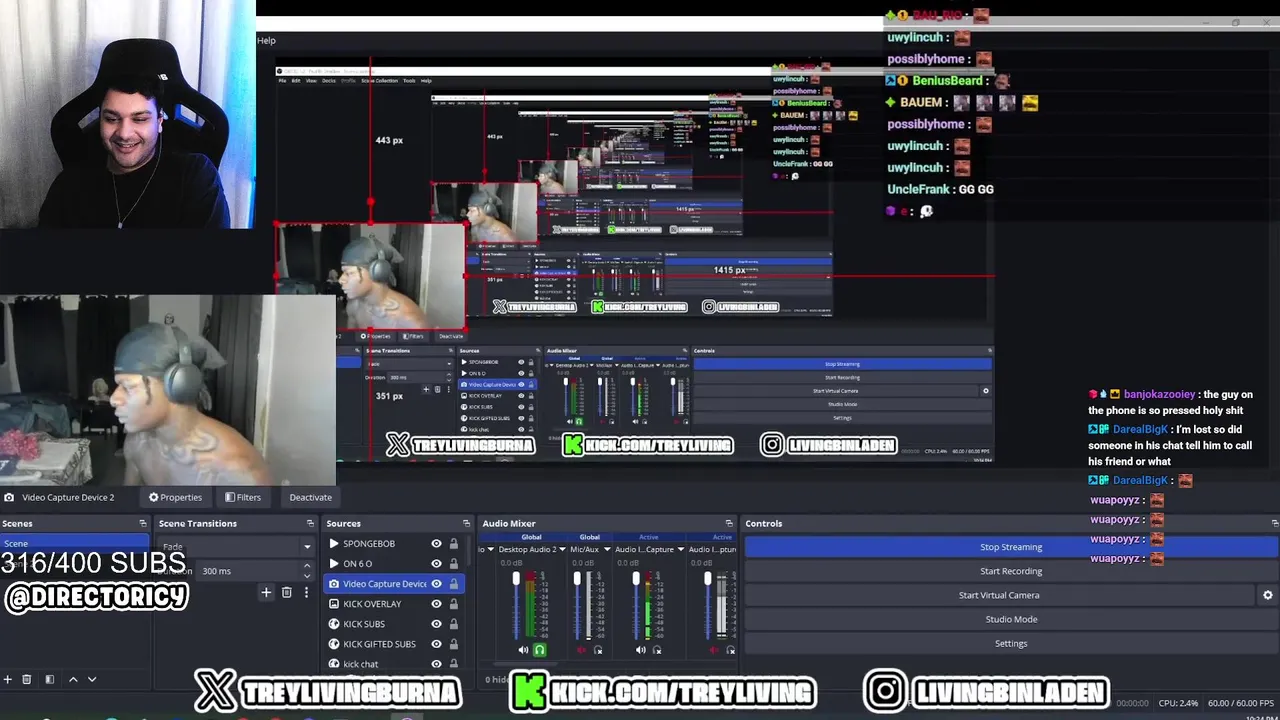Click KICK OVERLAY image source icon

pyautogui.click(x=334, y=604)
